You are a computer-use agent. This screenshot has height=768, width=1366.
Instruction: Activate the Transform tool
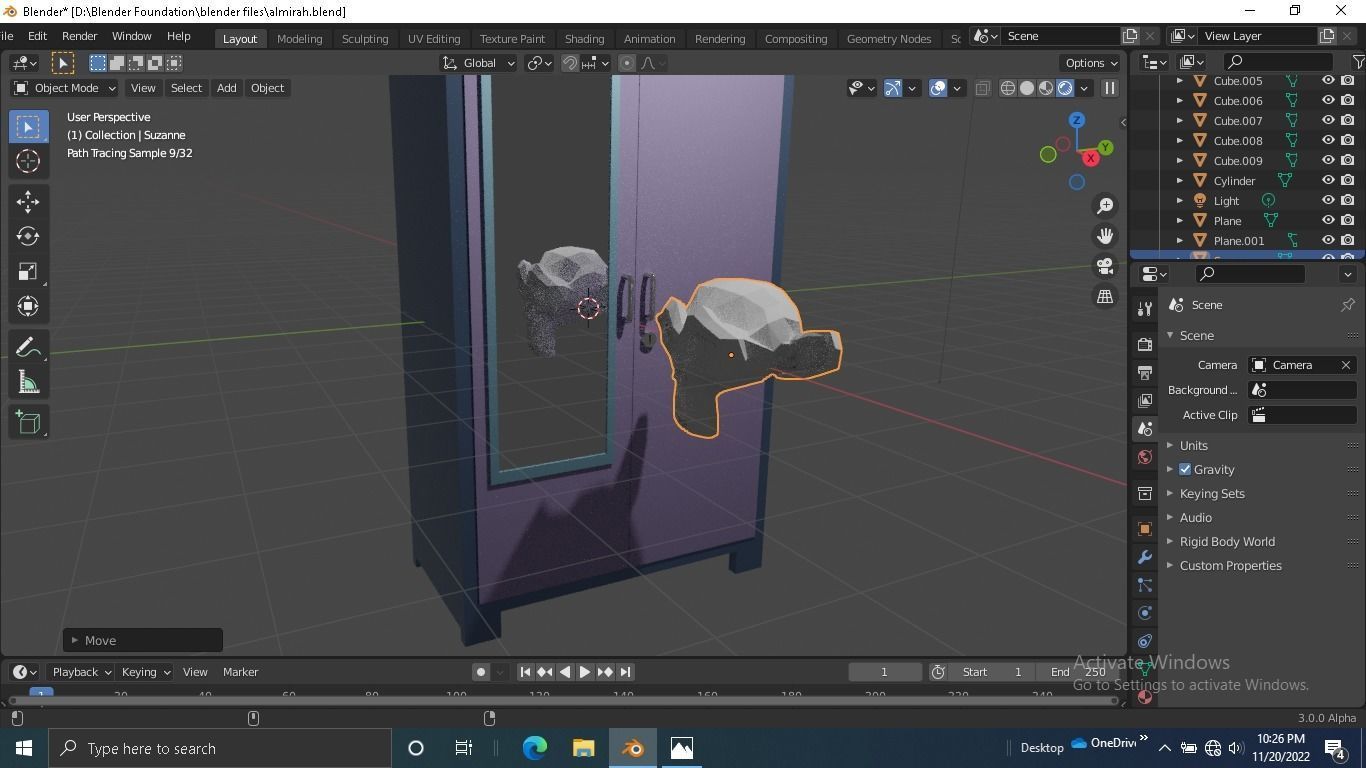pyautogui.click(x=28, y=306)
